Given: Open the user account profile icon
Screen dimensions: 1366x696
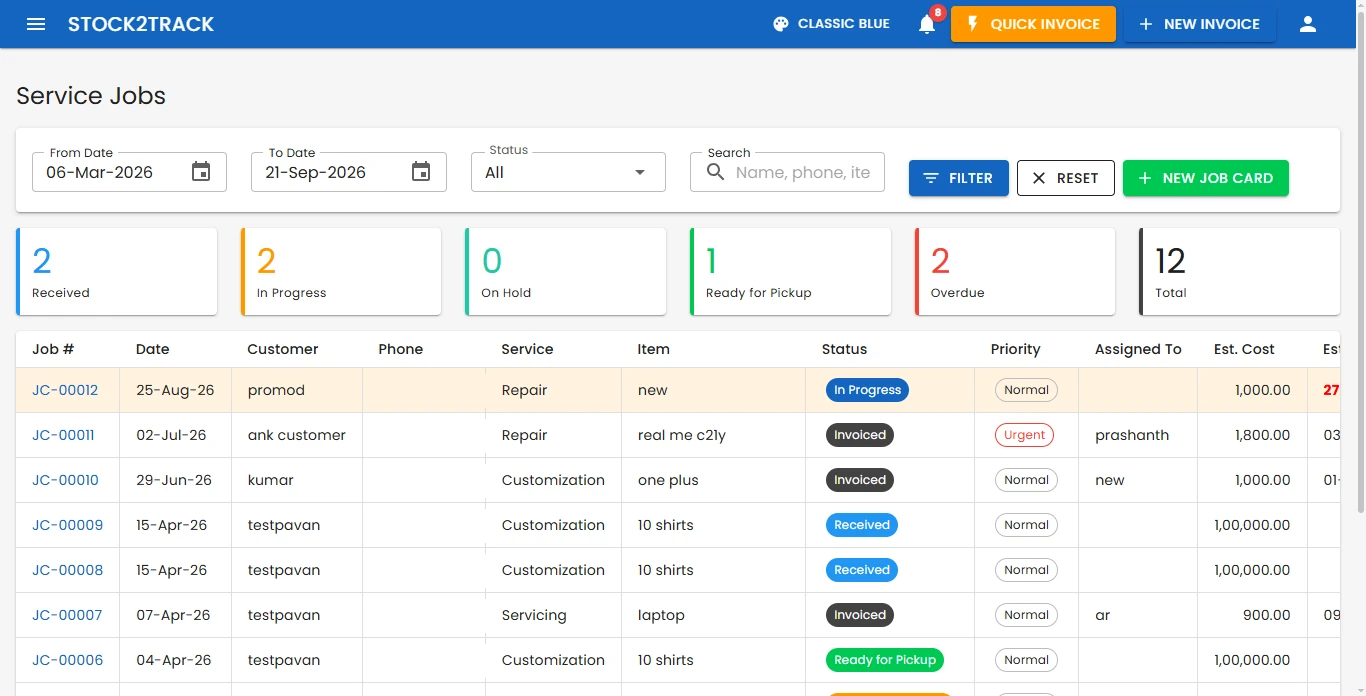Looking at the screenshot, I should 1308,24.
